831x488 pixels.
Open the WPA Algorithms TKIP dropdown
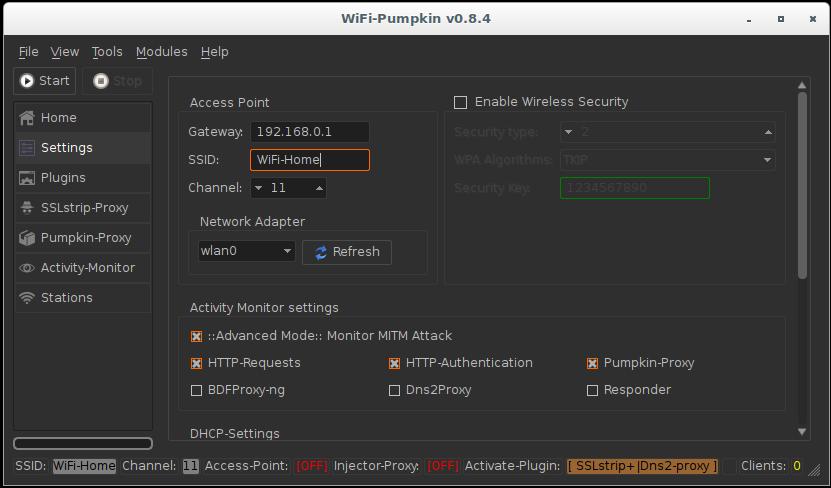667,160
